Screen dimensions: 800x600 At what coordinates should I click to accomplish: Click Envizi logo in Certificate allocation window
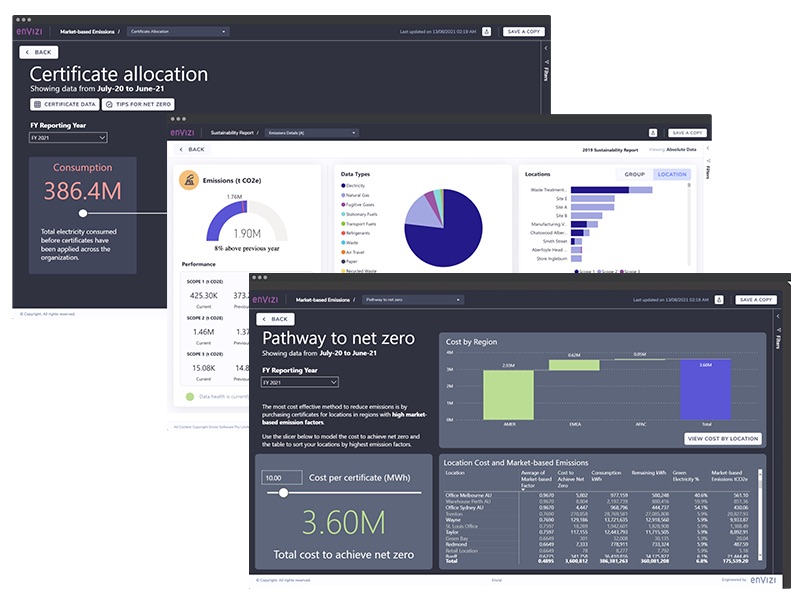point(30,32)
